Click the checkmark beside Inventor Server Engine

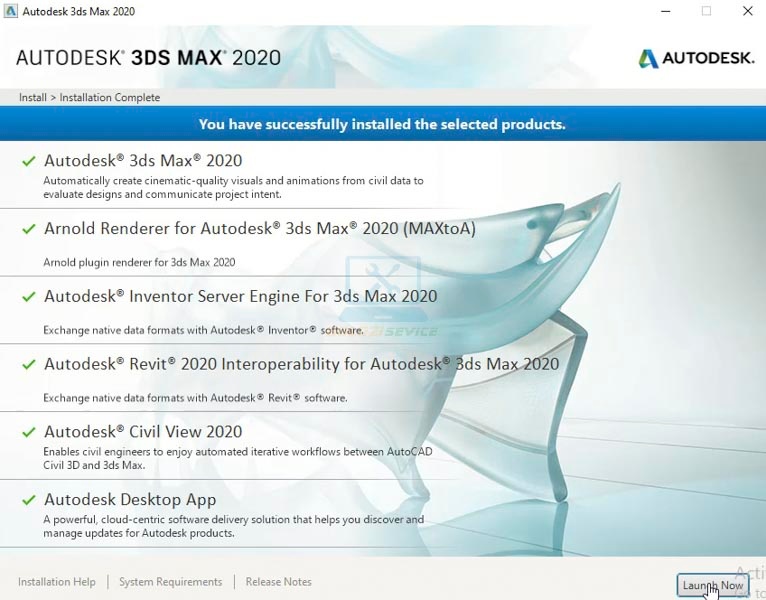(x=29, y=297)
